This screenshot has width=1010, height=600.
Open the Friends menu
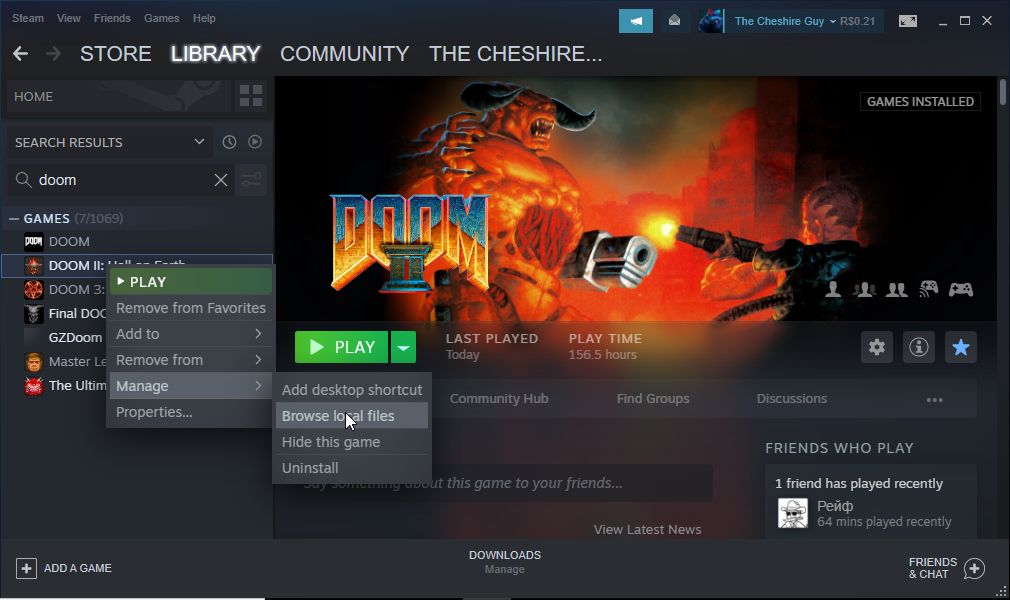coord(112,18)
